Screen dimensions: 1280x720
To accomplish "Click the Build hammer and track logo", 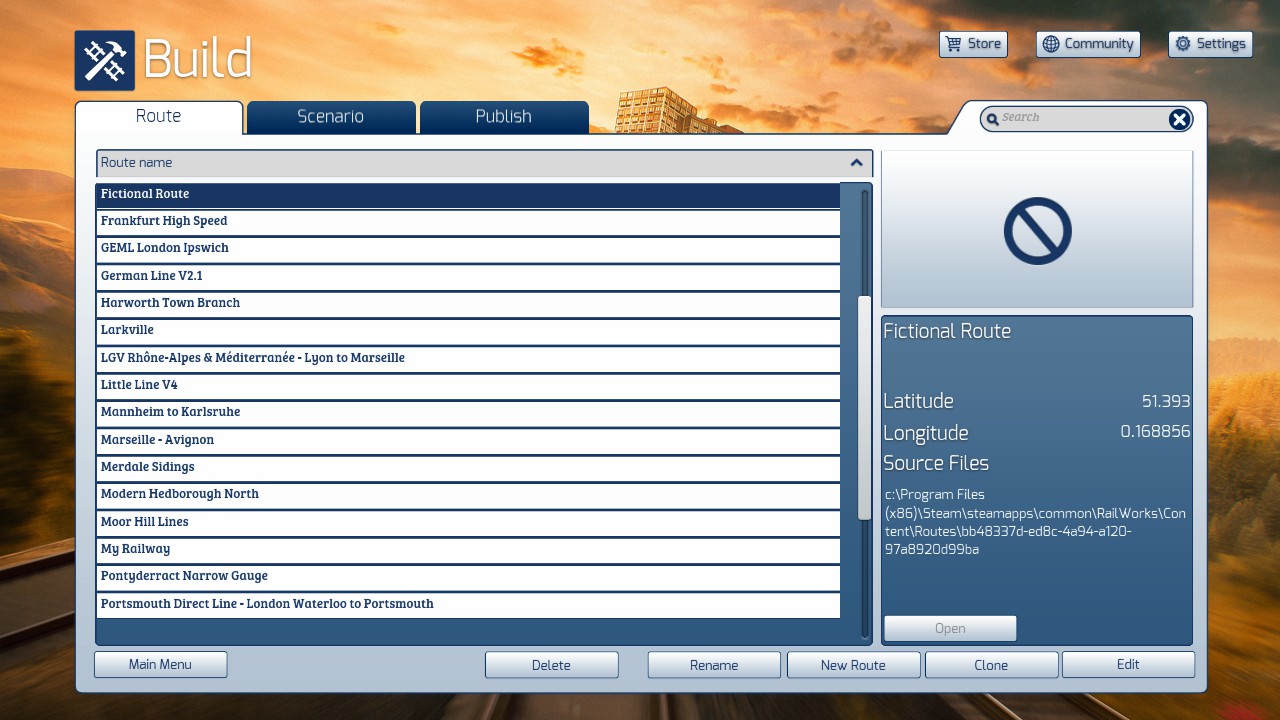I will click(104, 60).
